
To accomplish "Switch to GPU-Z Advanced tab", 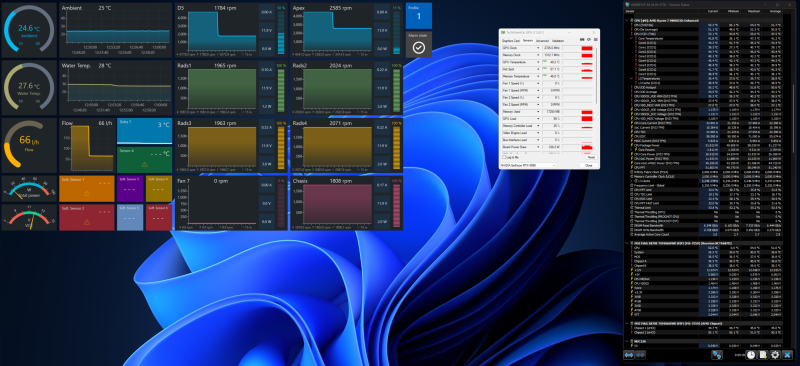I will [x=542, y=40].
